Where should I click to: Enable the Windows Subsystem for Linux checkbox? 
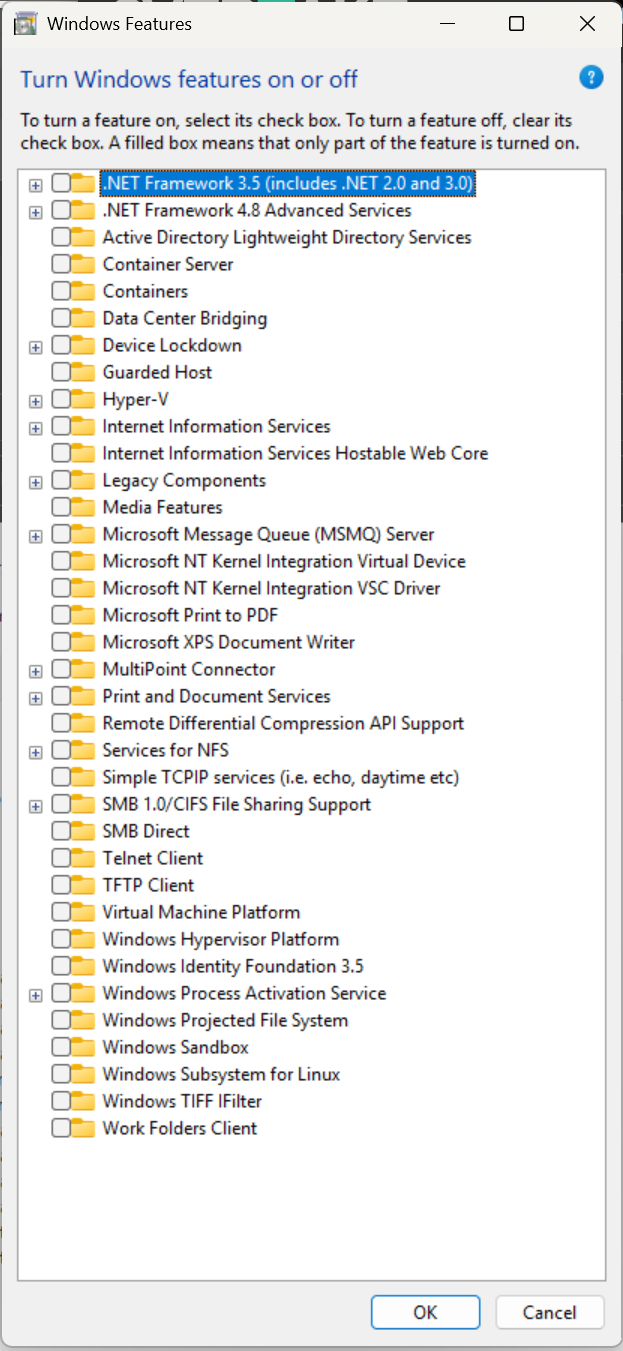click(61, 1075)
